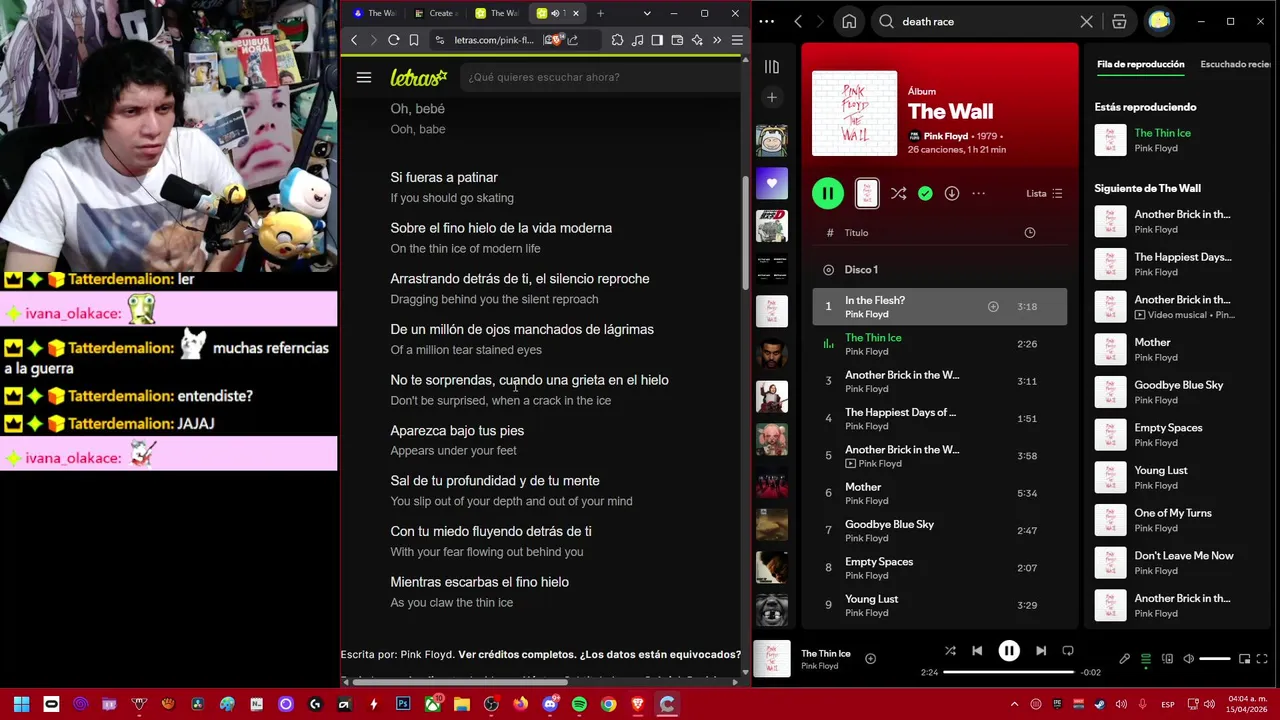Share the page from the address bar
Screen dimensions: 1280x720
point(573,40)
